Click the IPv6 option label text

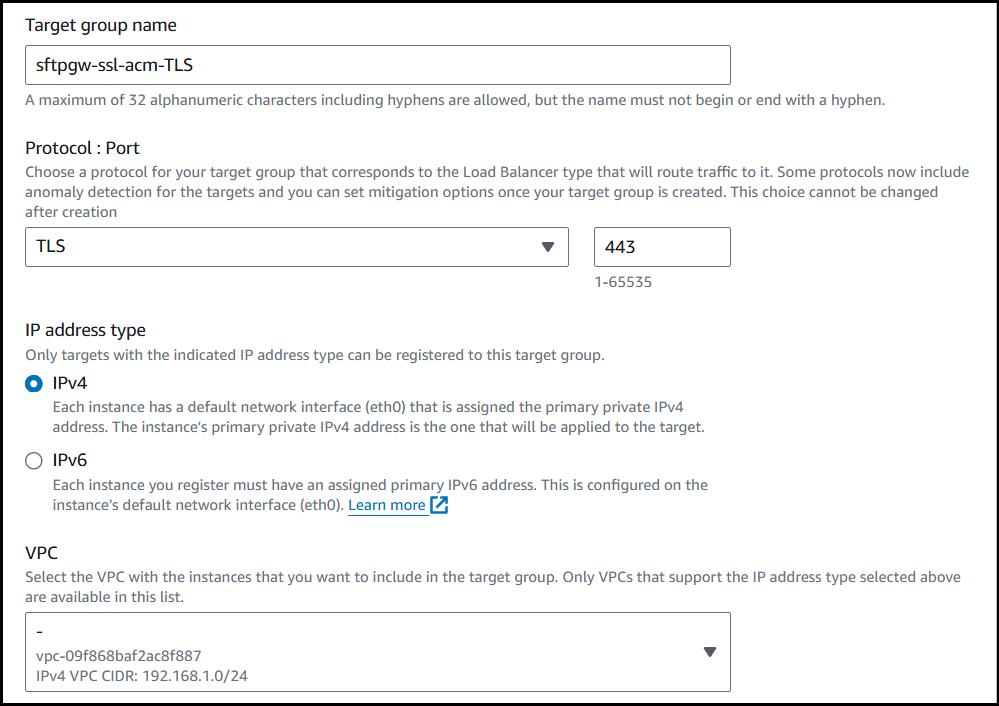[70, 461]
